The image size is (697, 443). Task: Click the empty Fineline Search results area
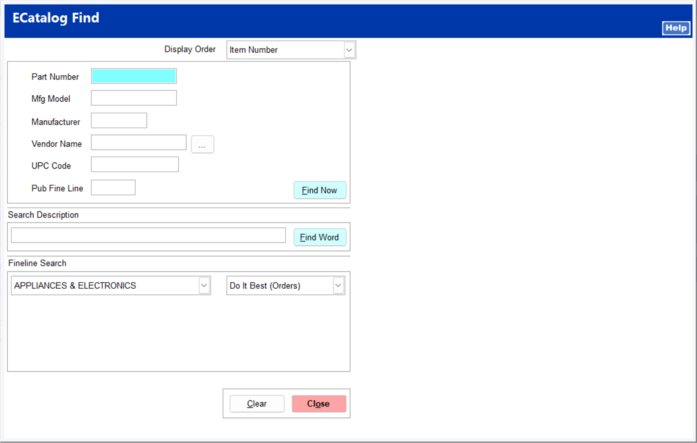click(x=178, y=335)
